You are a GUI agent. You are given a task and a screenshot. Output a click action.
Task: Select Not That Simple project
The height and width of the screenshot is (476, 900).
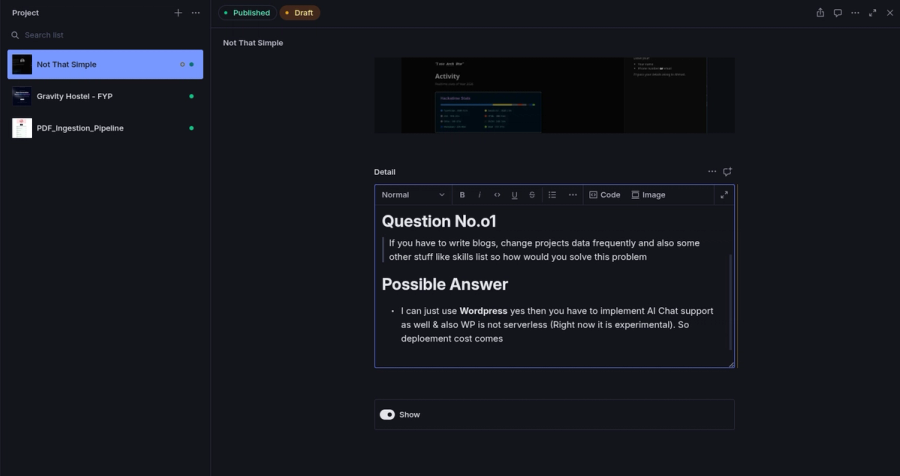click(x=105, y=64)
